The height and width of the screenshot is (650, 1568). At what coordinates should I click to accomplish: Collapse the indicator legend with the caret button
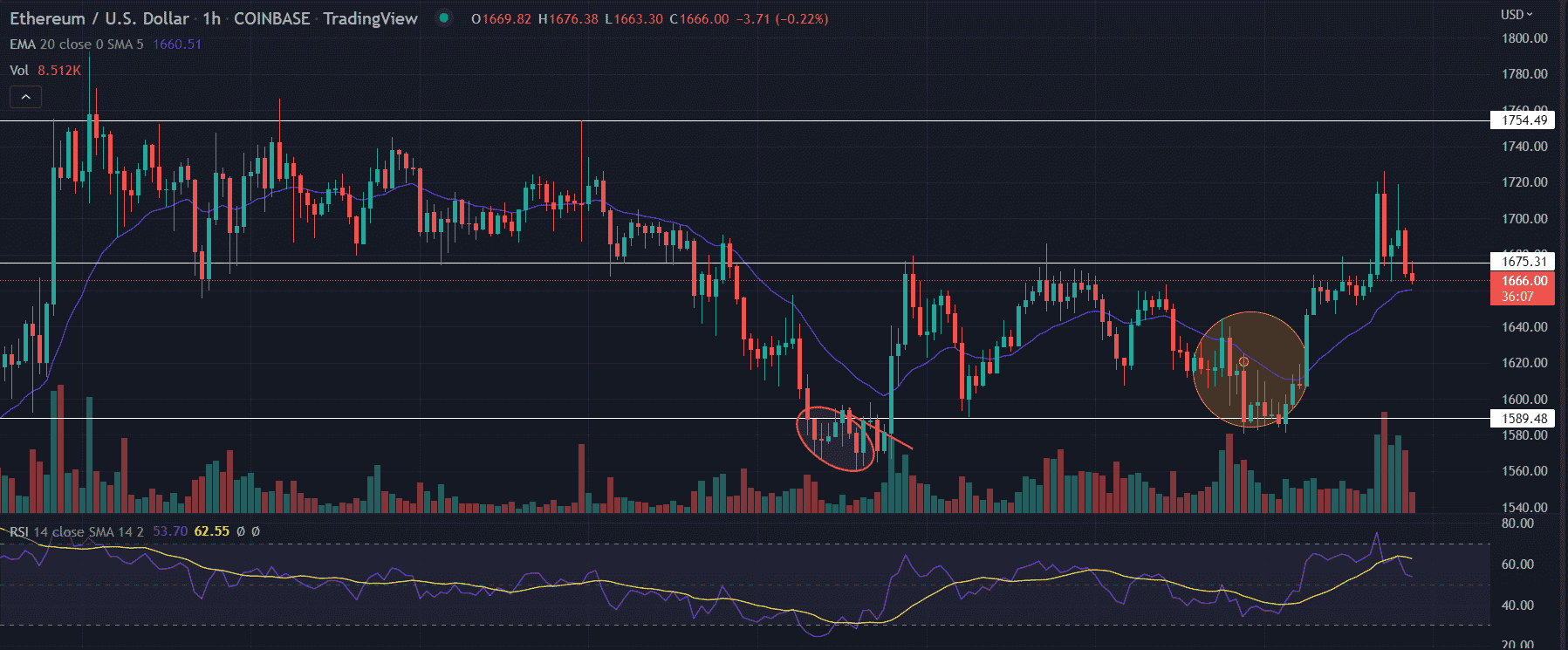click(26, 97)
